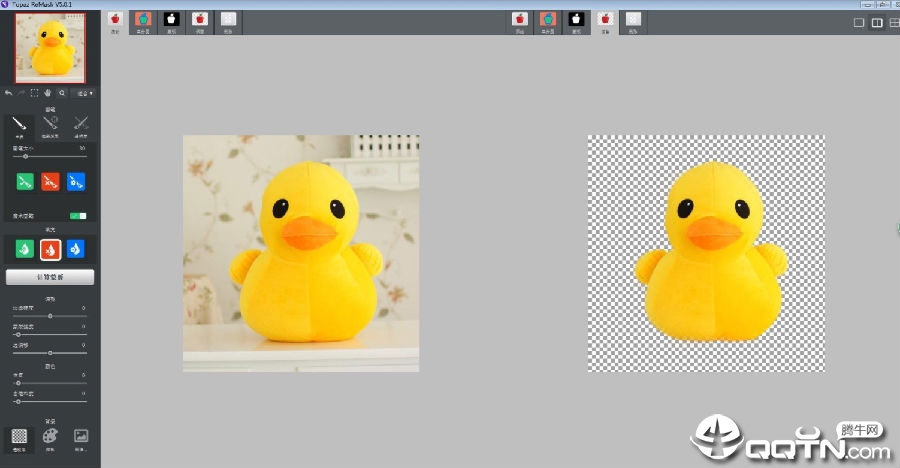
Task: Click the undo arrow icon
Action: point(9,92)
